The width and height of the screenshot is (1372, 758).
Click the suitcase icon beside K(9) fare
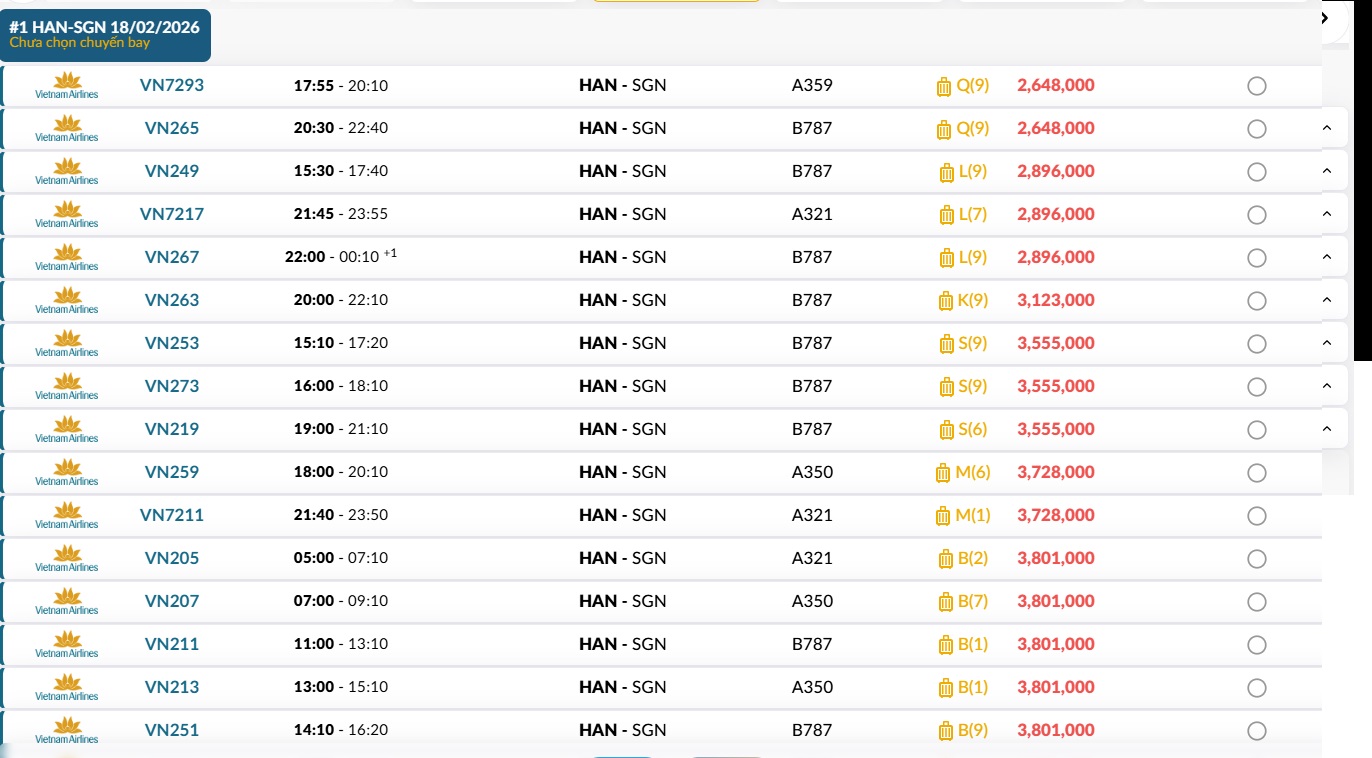[946, 301]
